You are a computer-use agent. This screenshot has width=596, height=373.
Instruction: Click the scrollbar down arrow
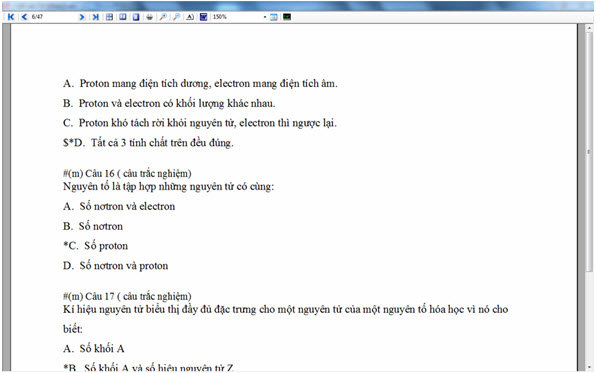(x=589, y=367)
